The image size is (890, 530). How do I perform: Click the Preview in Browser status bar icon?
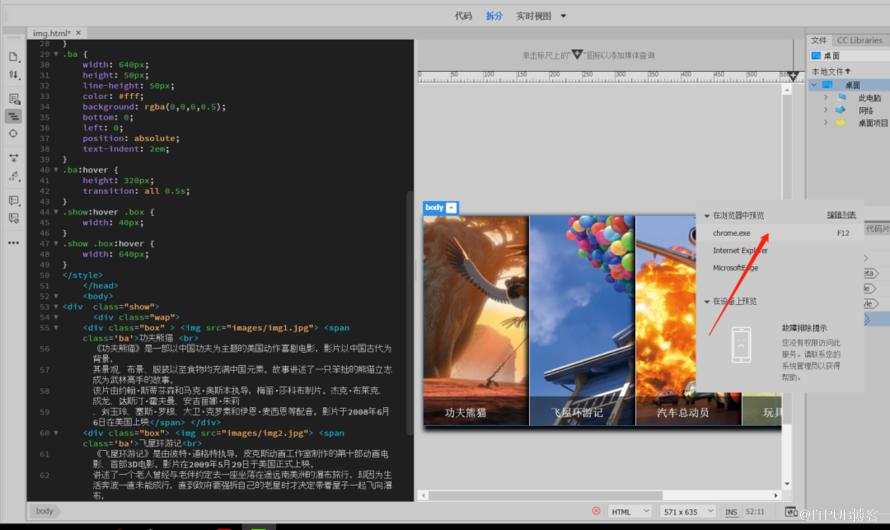791,512
